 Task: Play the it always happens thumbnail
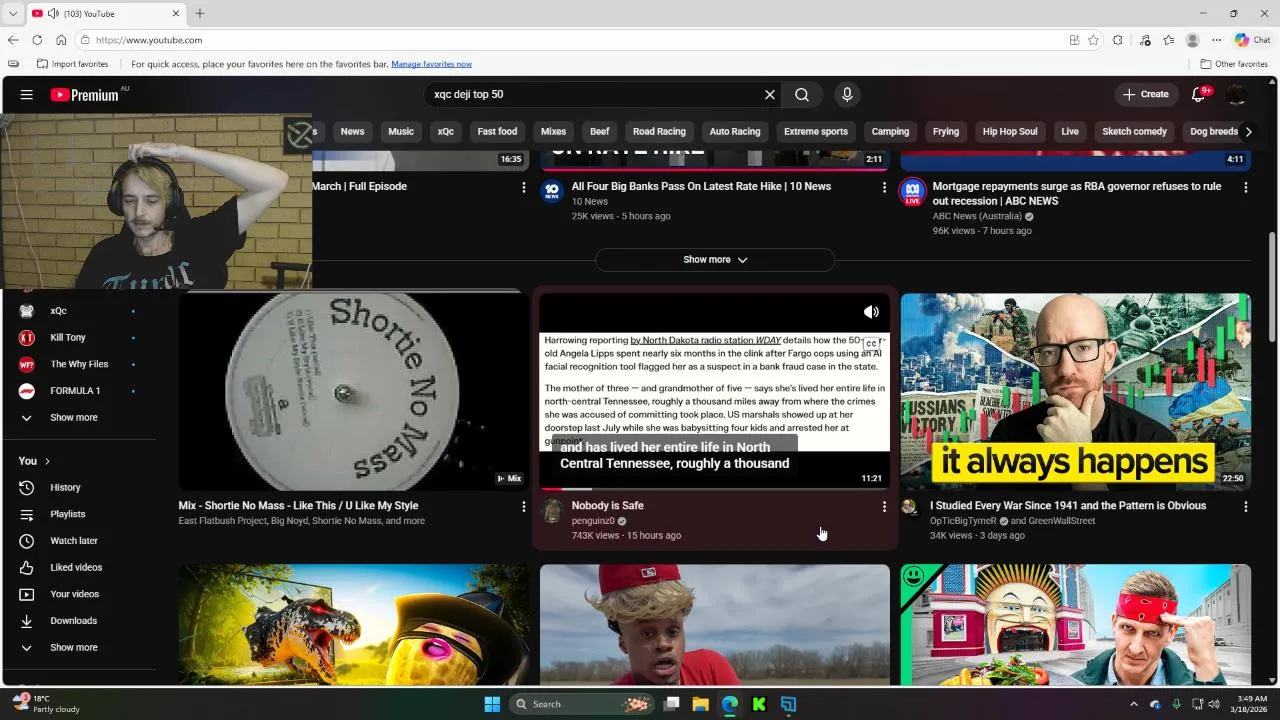[1075, 392]
